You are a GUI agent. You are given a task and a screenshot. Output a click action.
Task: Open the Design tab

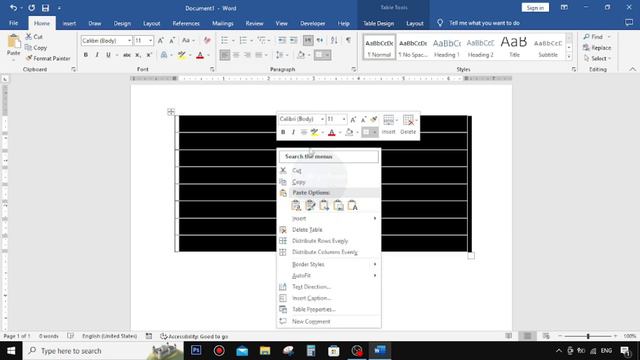(122, 23)
